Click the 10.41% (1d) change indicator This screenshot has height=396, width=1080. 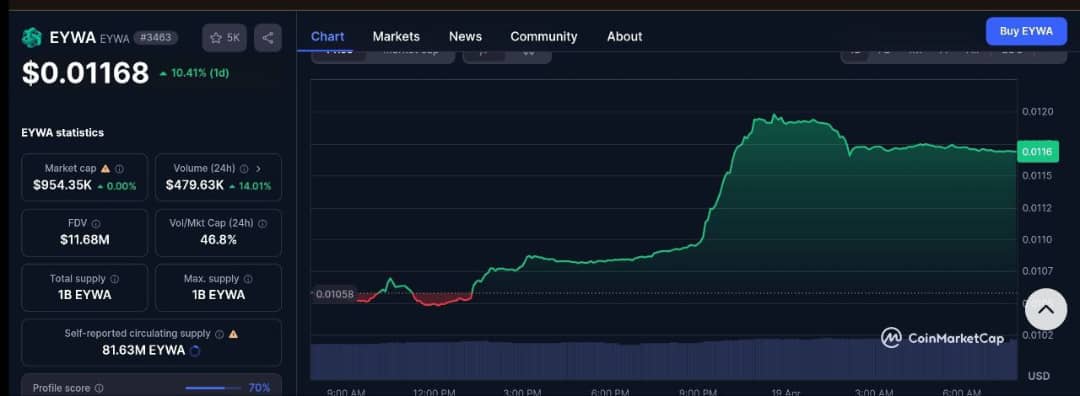(x=194, y=73)
